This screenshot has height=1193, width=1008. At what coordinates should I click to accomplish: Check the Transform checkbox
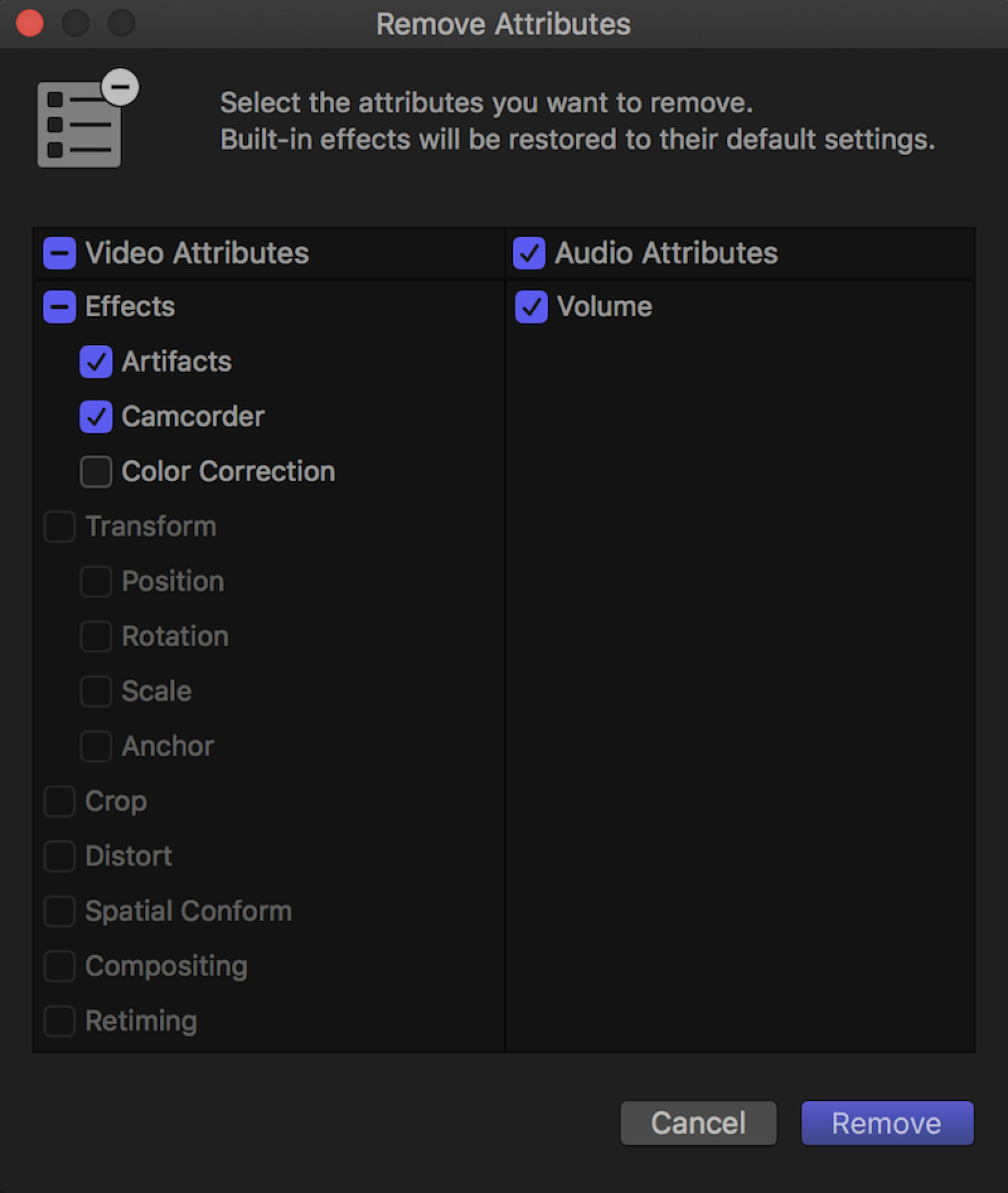click(60, 526)
